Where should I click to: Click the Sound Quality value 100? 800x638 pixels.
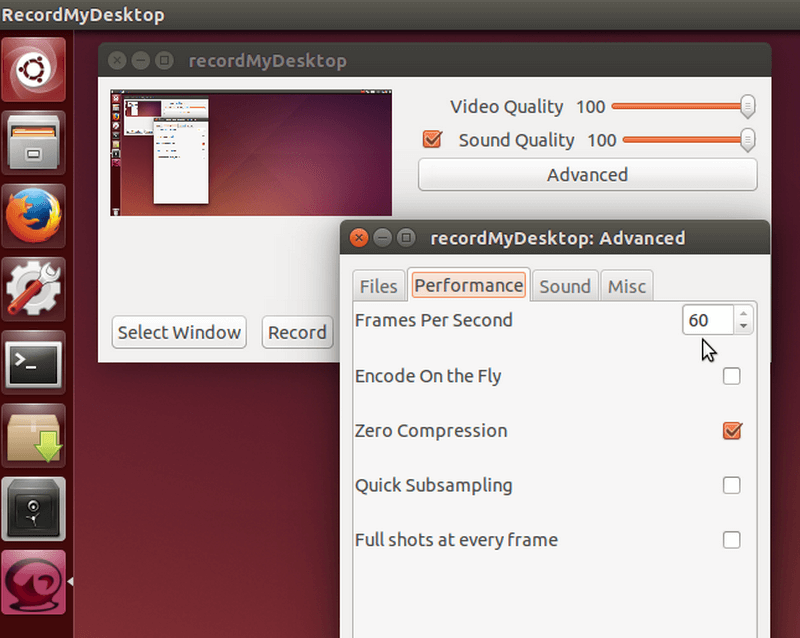click(x=602, y=140)
